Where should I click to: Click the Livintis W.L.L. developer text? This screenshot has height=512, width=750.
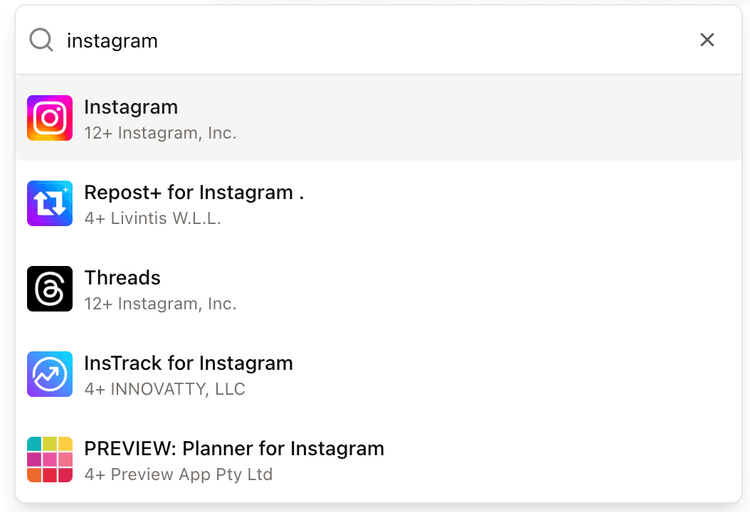(x=165, y=218)
